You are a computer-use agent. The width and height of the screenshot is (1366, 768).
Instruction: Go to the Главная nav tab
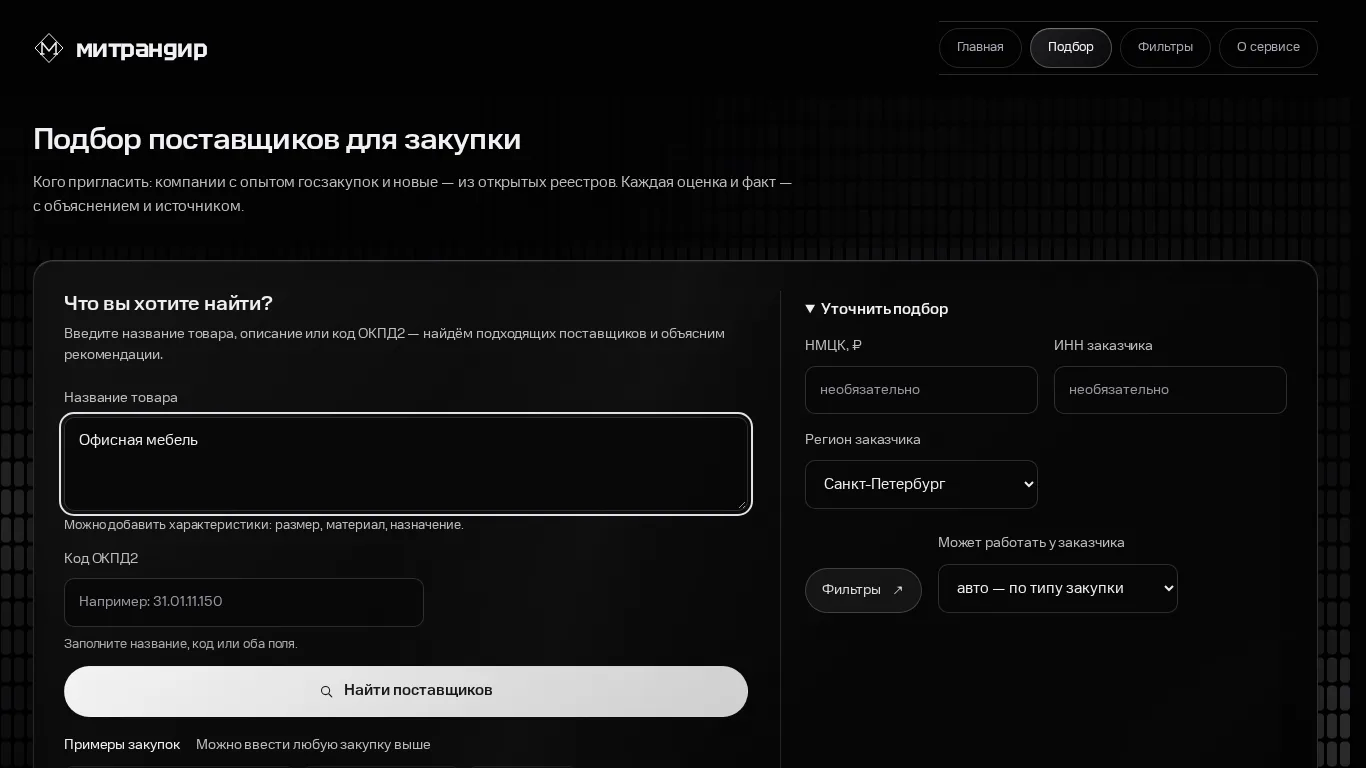click(980, 48)
